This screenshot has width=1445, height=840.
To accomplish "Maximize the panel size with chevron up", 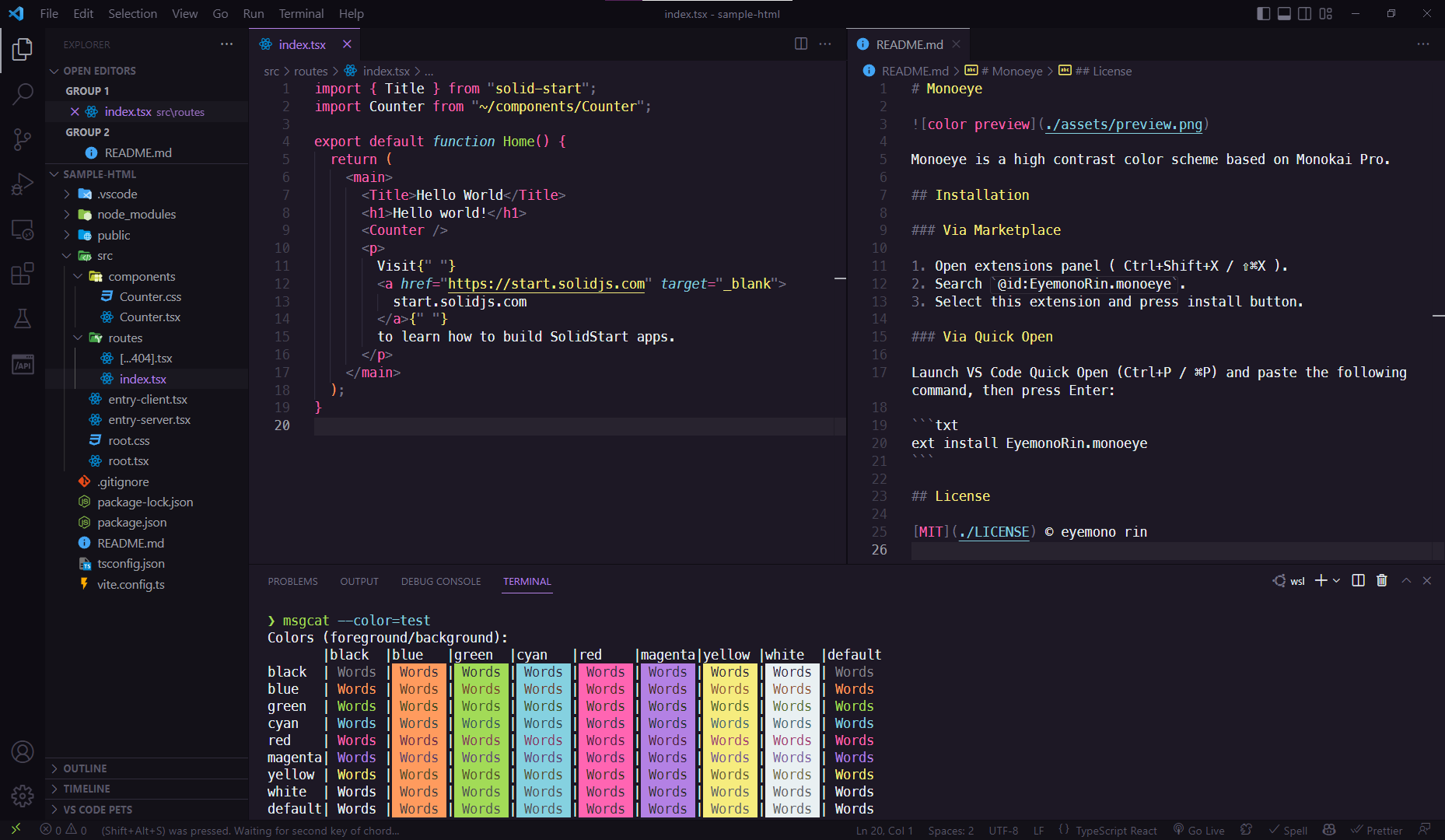I will pyautogui.click(x=1406, y=580).
